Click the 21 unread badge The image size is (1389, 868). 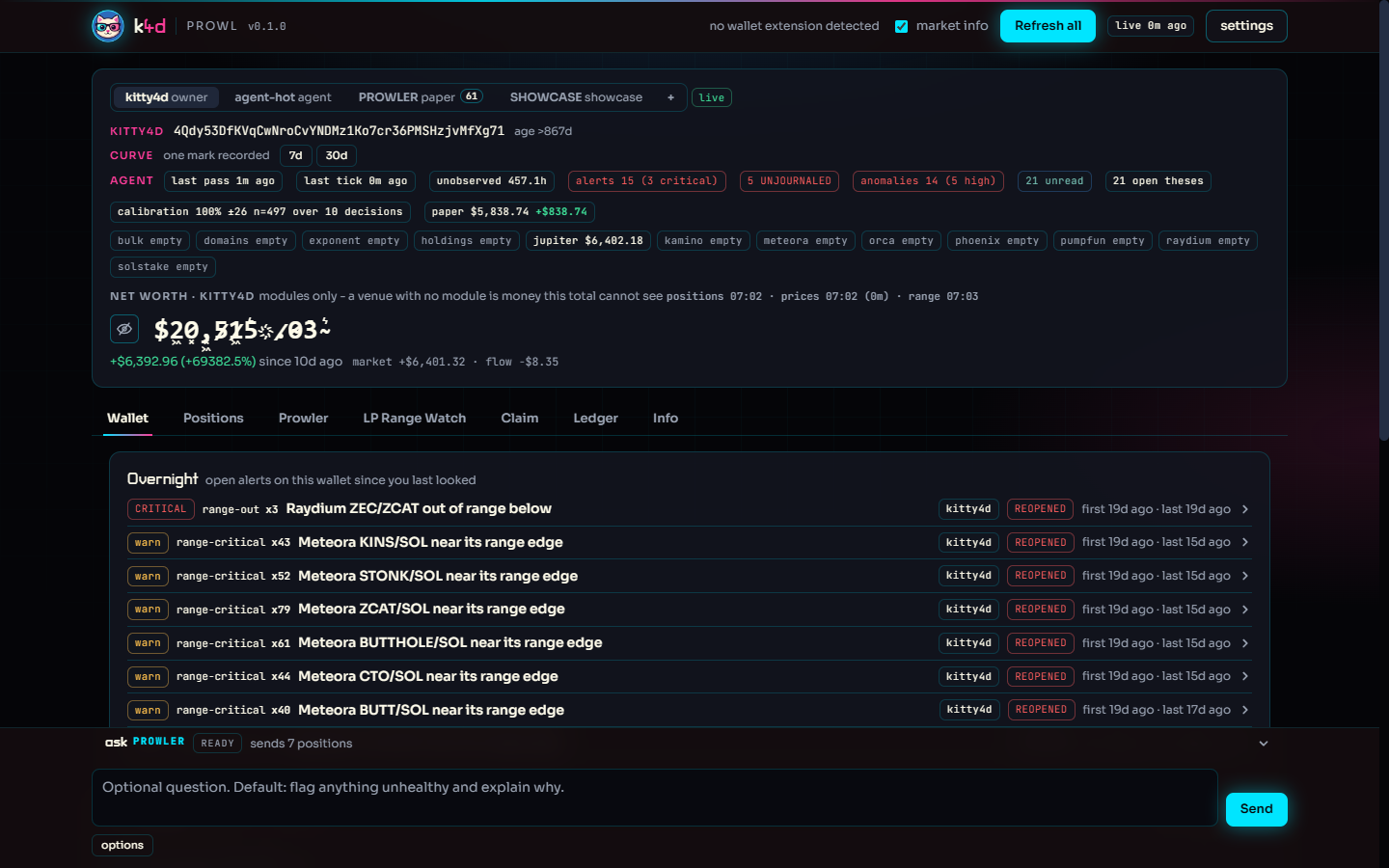click(1054, 181)
